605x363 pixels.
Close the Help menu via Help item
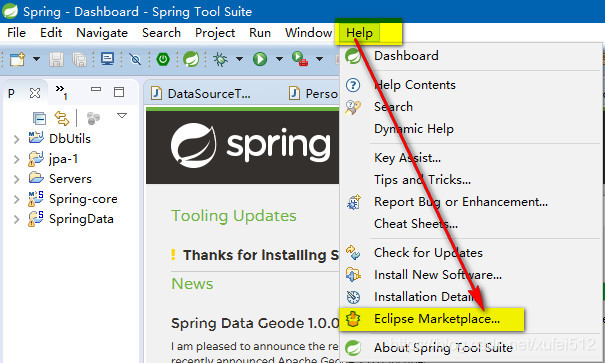click(x=359, y=33)
